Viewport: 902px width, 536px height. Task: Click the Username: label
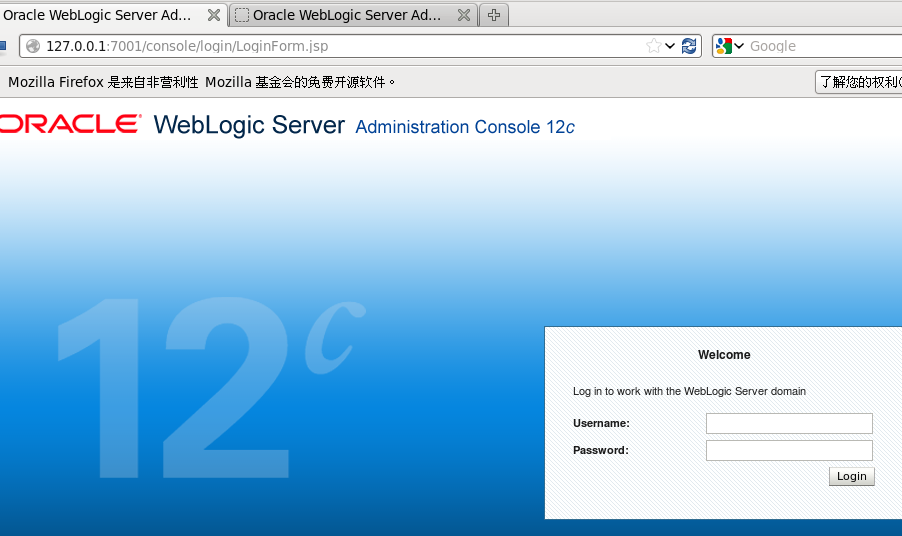(x=601, y=423)
